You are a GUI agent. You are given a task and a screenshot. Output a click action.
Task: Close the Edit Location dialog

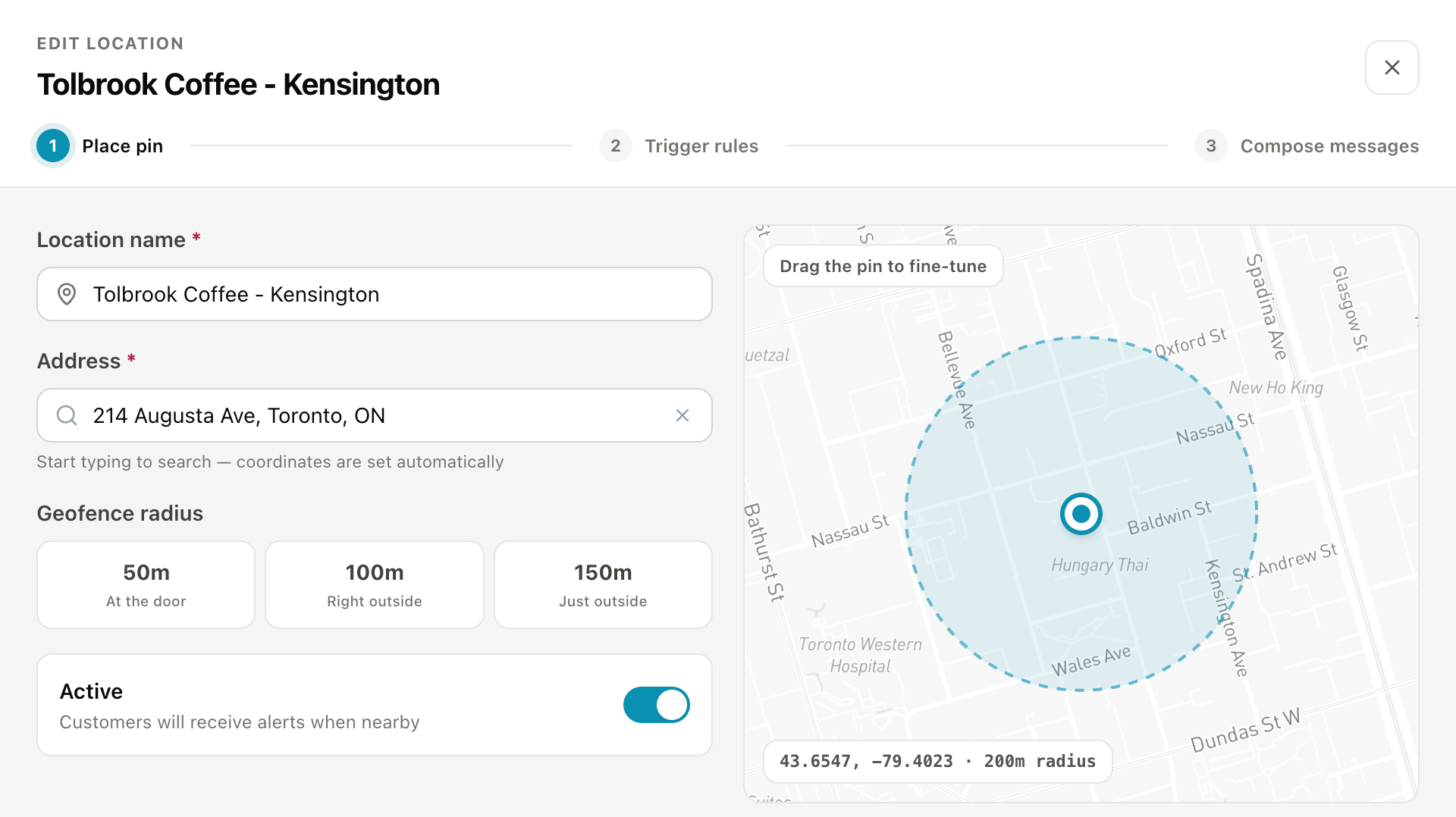1392,67
